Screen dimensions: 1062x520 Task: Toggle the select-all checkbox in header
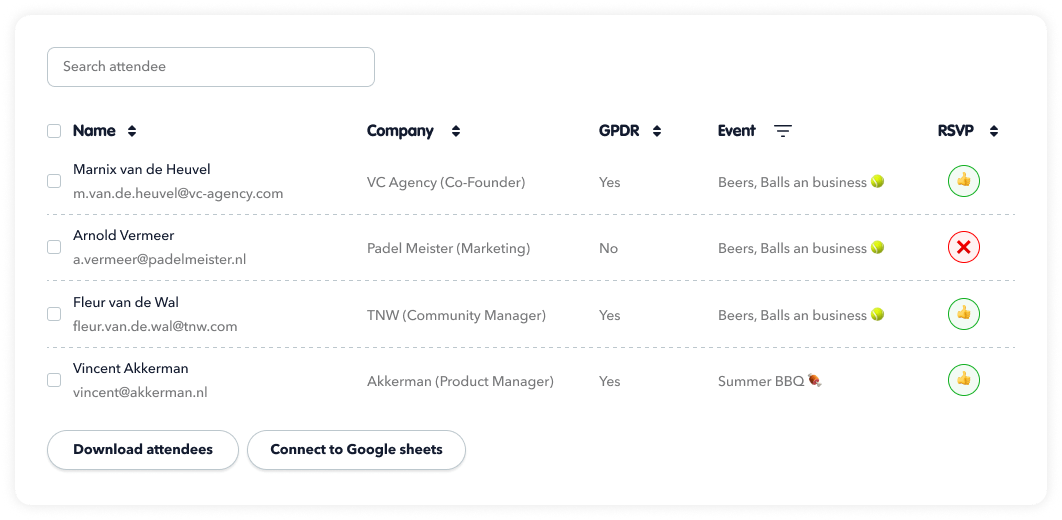(54, 131)
